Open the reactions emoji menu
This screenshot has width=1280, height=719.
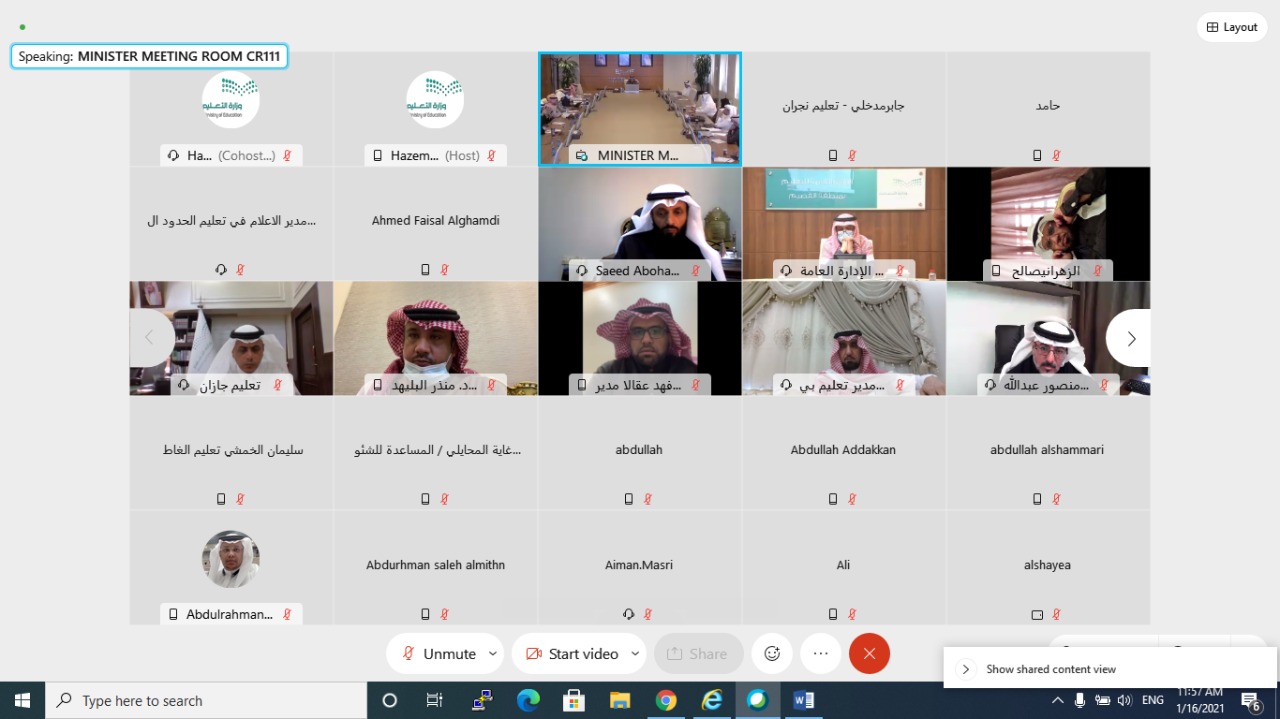click(772, 653)
